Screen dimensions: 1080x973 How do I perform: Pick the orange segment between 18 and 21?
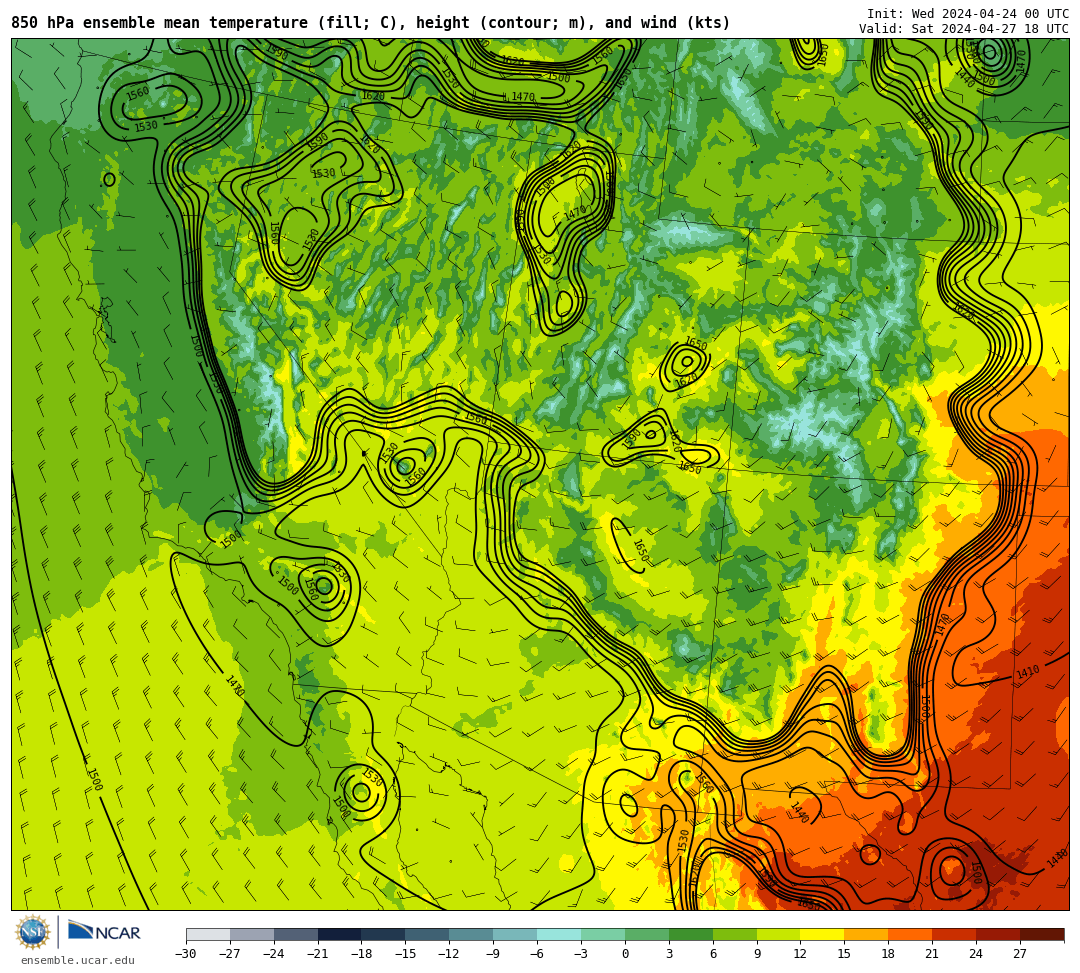coord(911,934)
